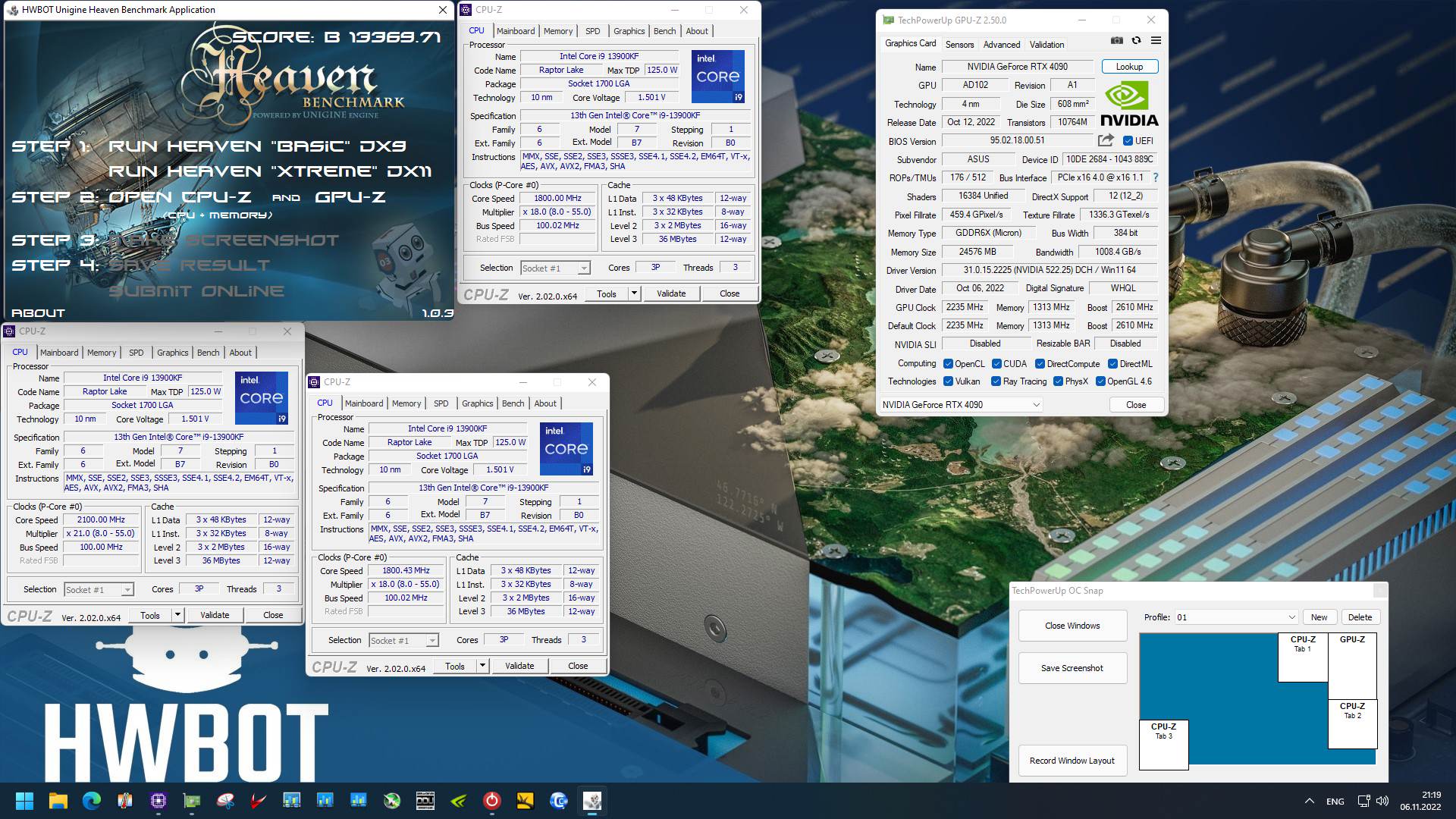Open Tools dropdown arrow in left CPU-Z window
Viewport: 1456px width, 819px height.
point(177,615)
